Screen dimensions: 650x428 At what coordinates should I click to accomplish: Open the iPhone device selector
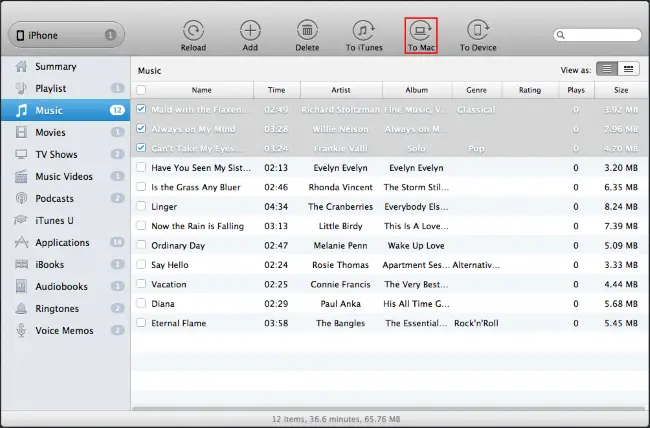66,35
